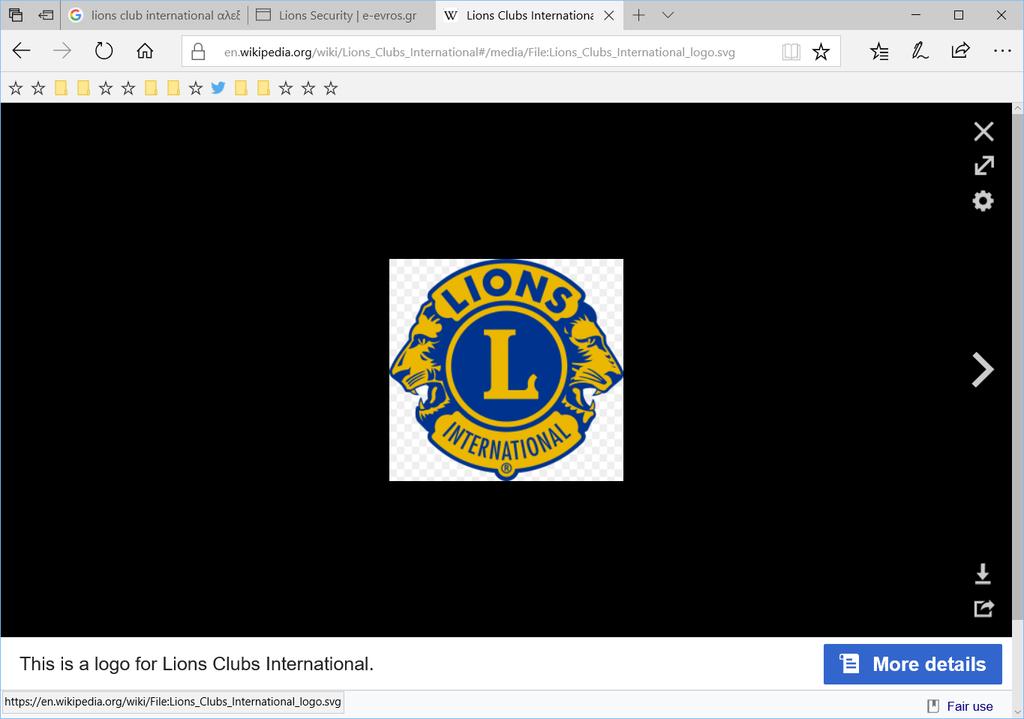Image resolution: width=1024 pixels, height=719 pixels.
Task: Click the browser forward arrow
Action: tap(62, 51)
